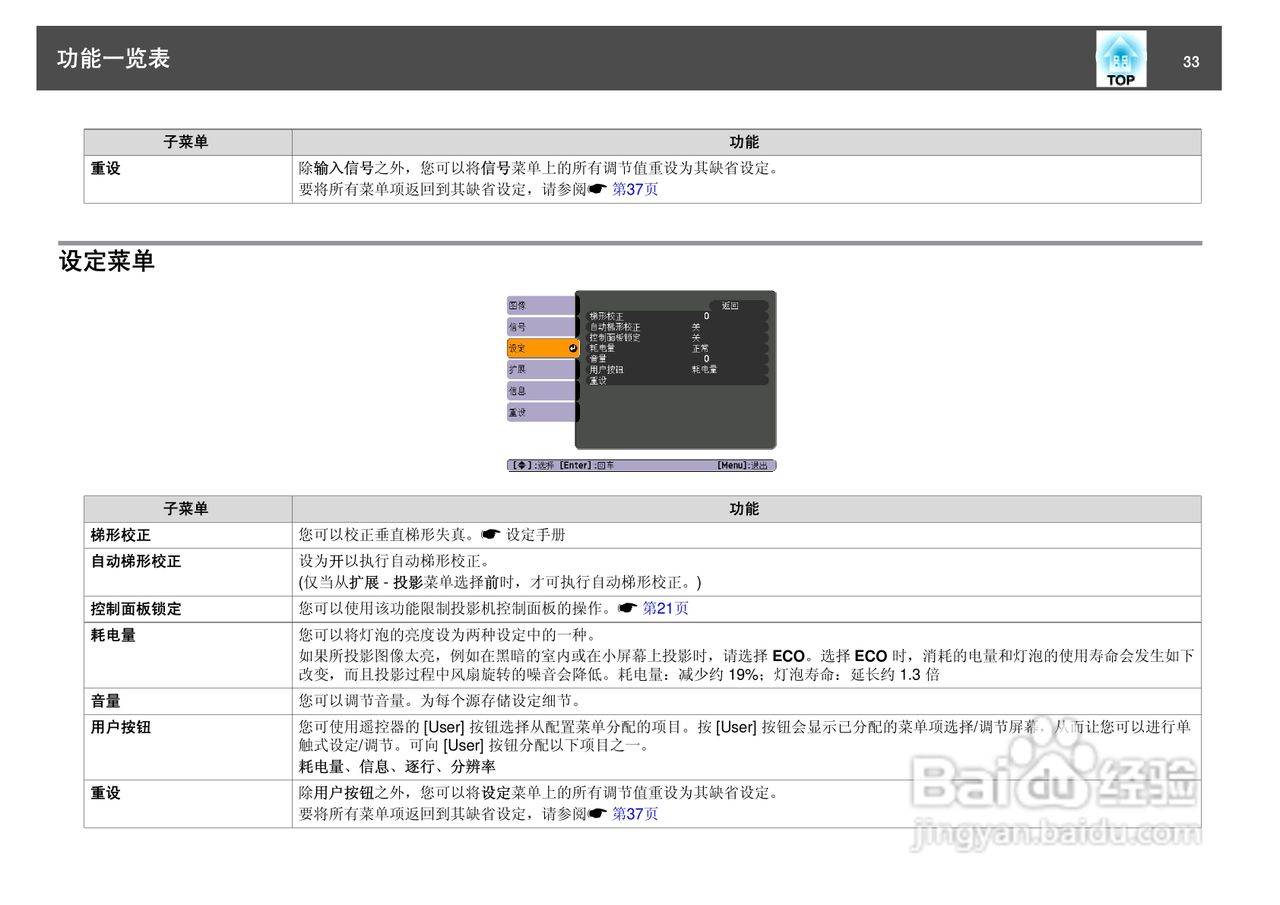
Task: Click the [Enter]:回车 hint in menu footer
Action: pyautogui.click(x=587, y=465)
